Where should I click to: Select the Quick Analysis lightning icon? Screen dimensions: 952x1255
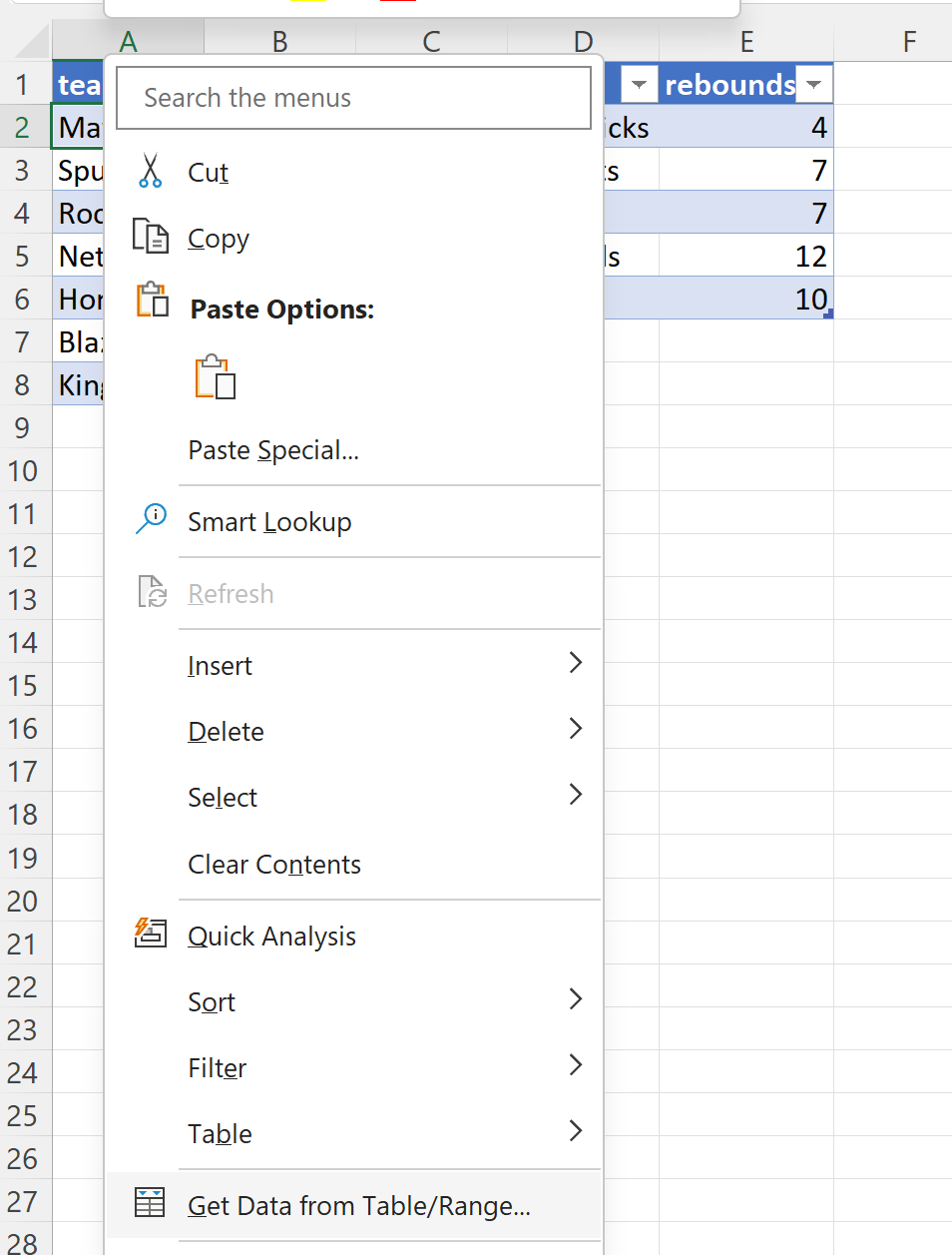pos(151,934)
